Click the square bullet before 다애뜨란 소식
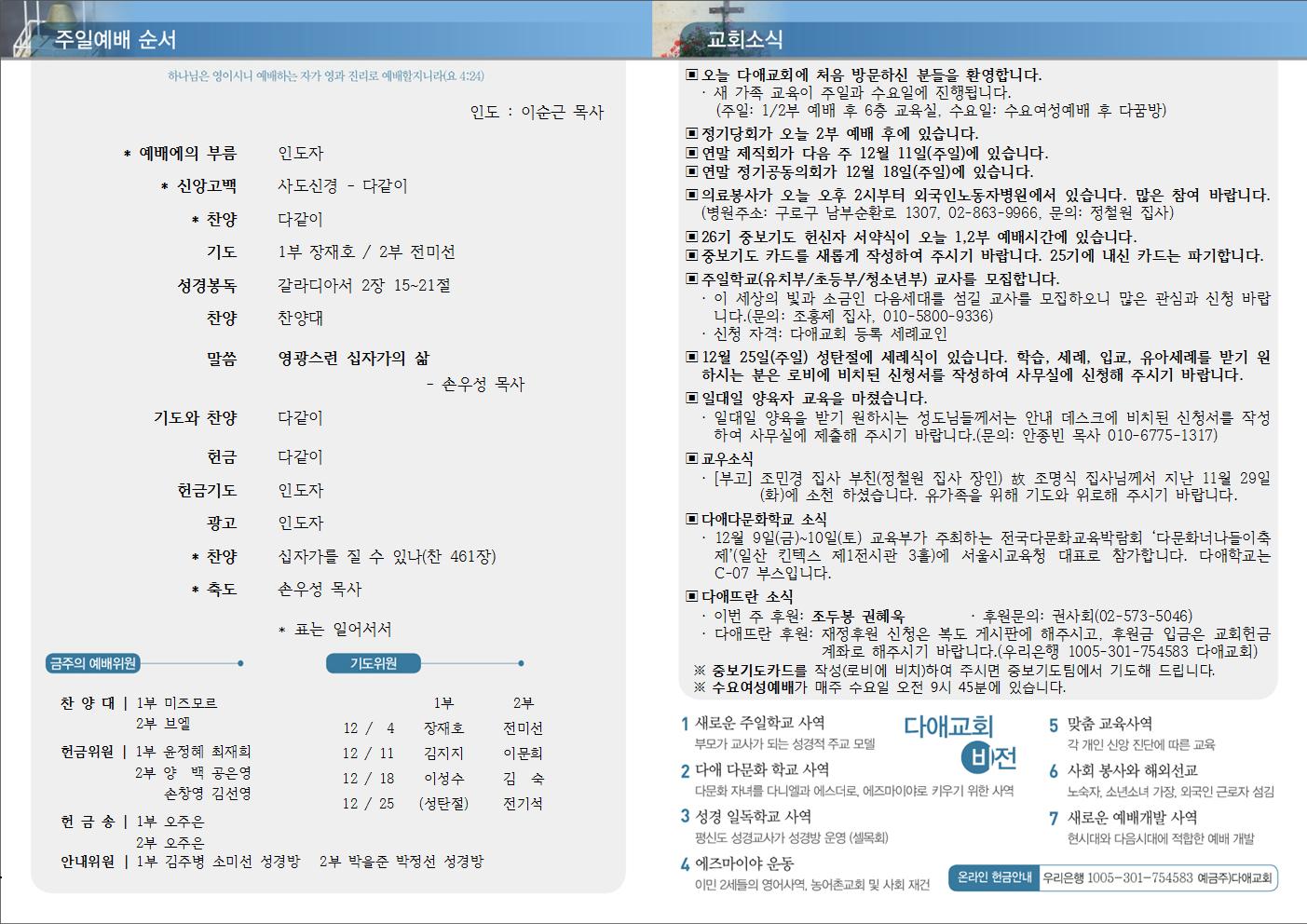 (x=691, y=596)
